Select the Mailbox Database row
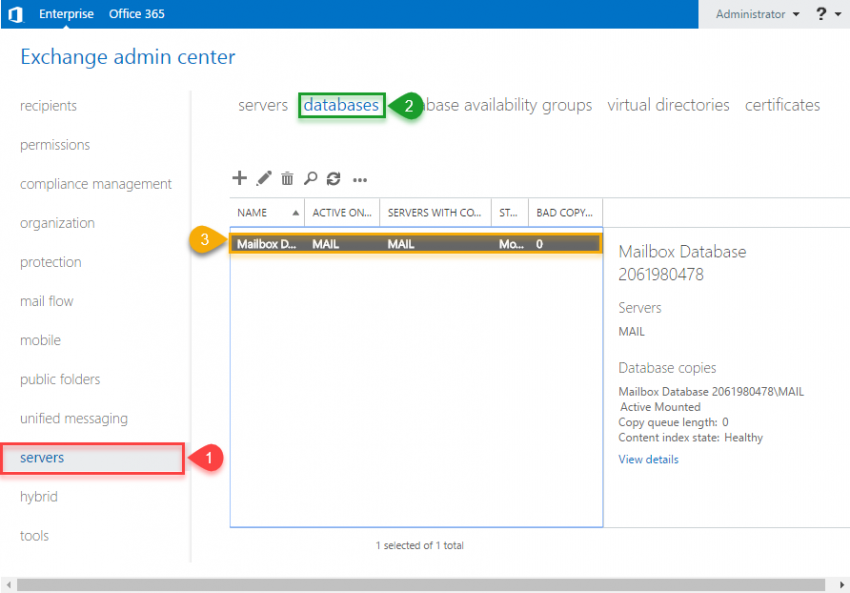Screen dimensions: 850x593 (x=415, y=243)
